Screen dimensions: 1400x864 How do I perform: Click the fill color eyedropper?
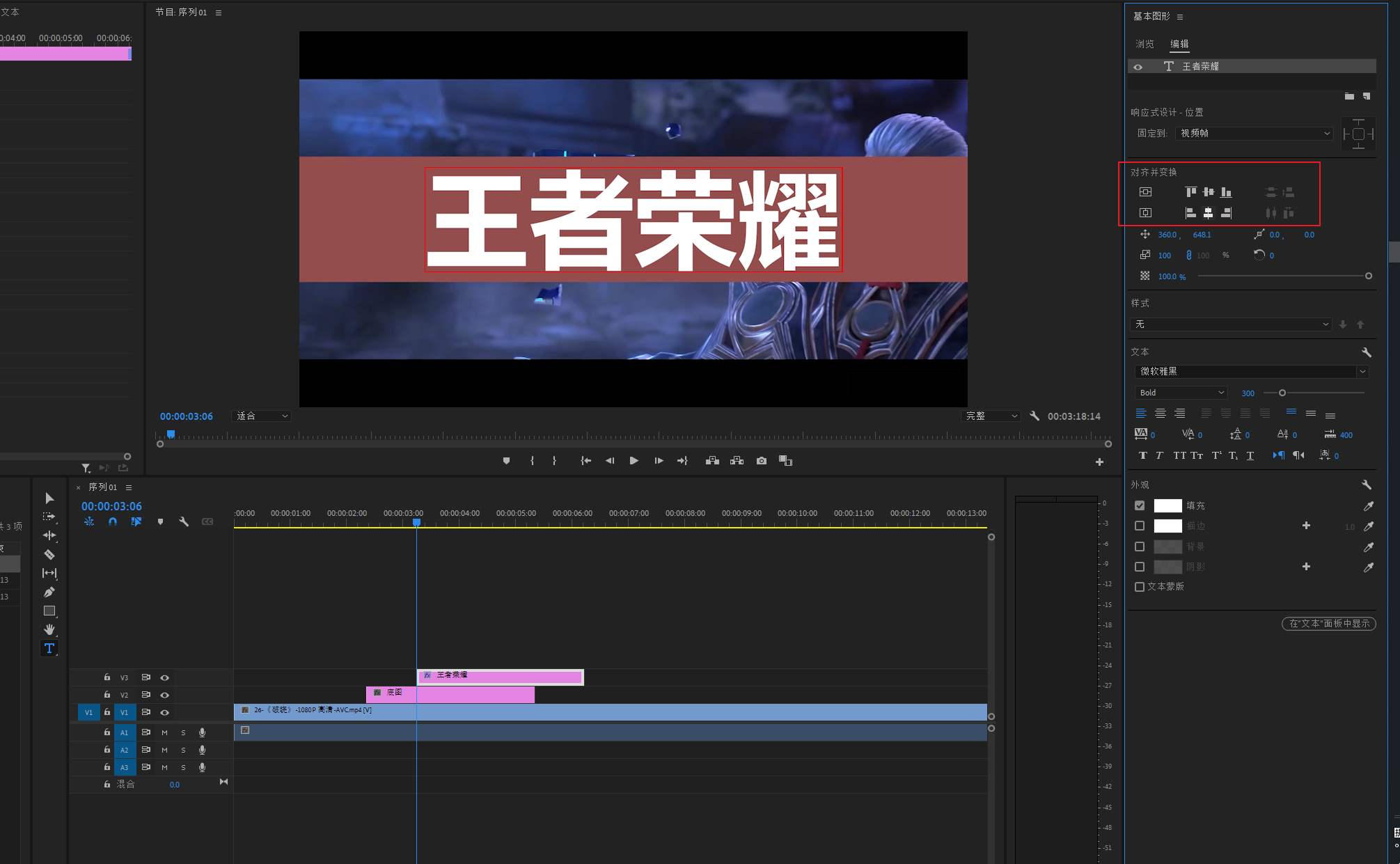pos(1368,506)
